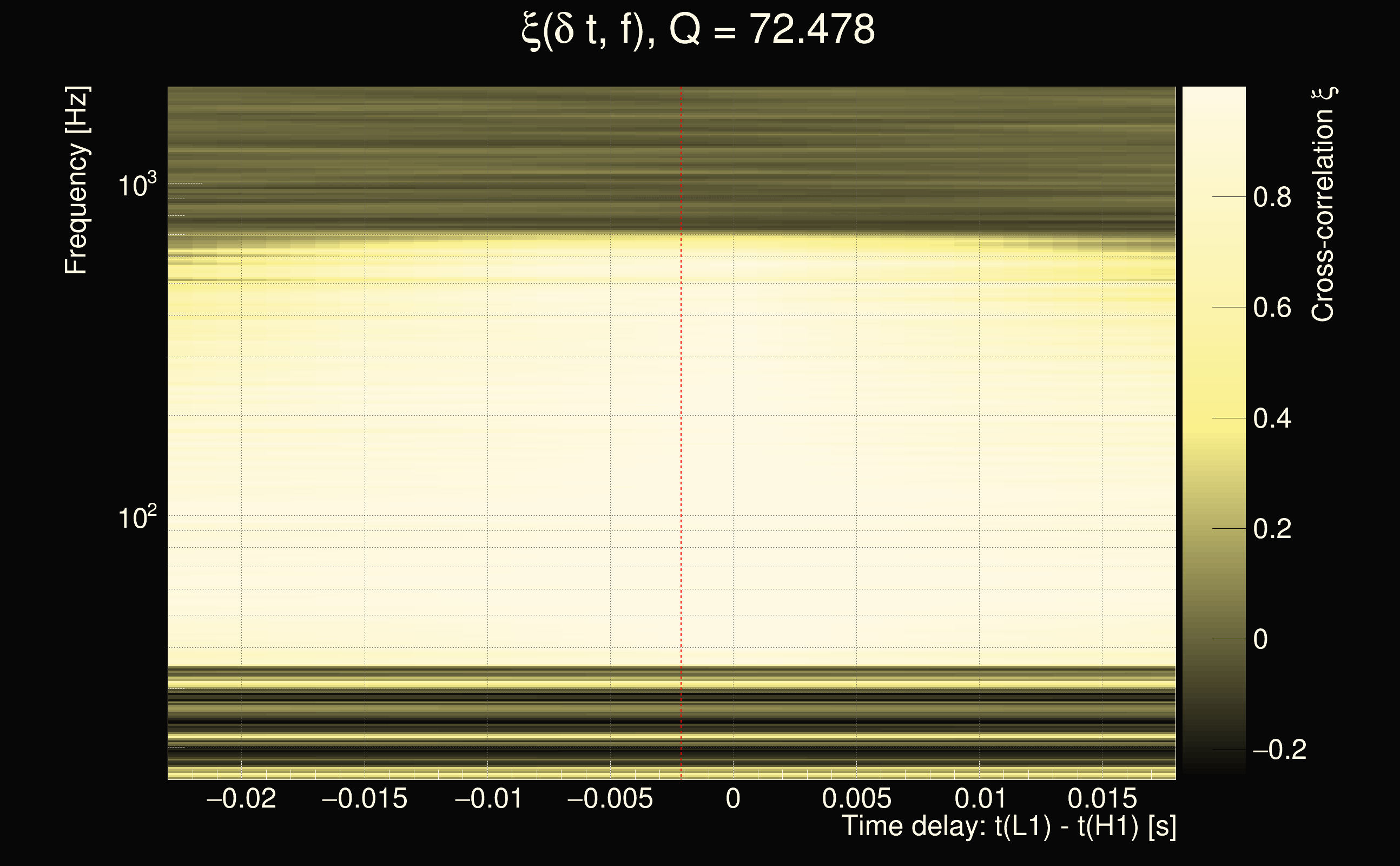Click the 0.4 colorbar tick label

(x=1272, y=418)
